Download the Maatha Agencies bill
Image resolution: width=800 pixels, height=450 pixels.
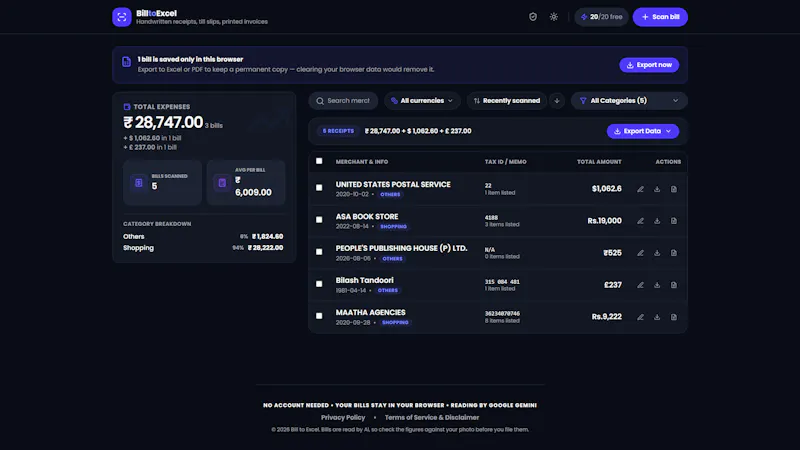657,317
